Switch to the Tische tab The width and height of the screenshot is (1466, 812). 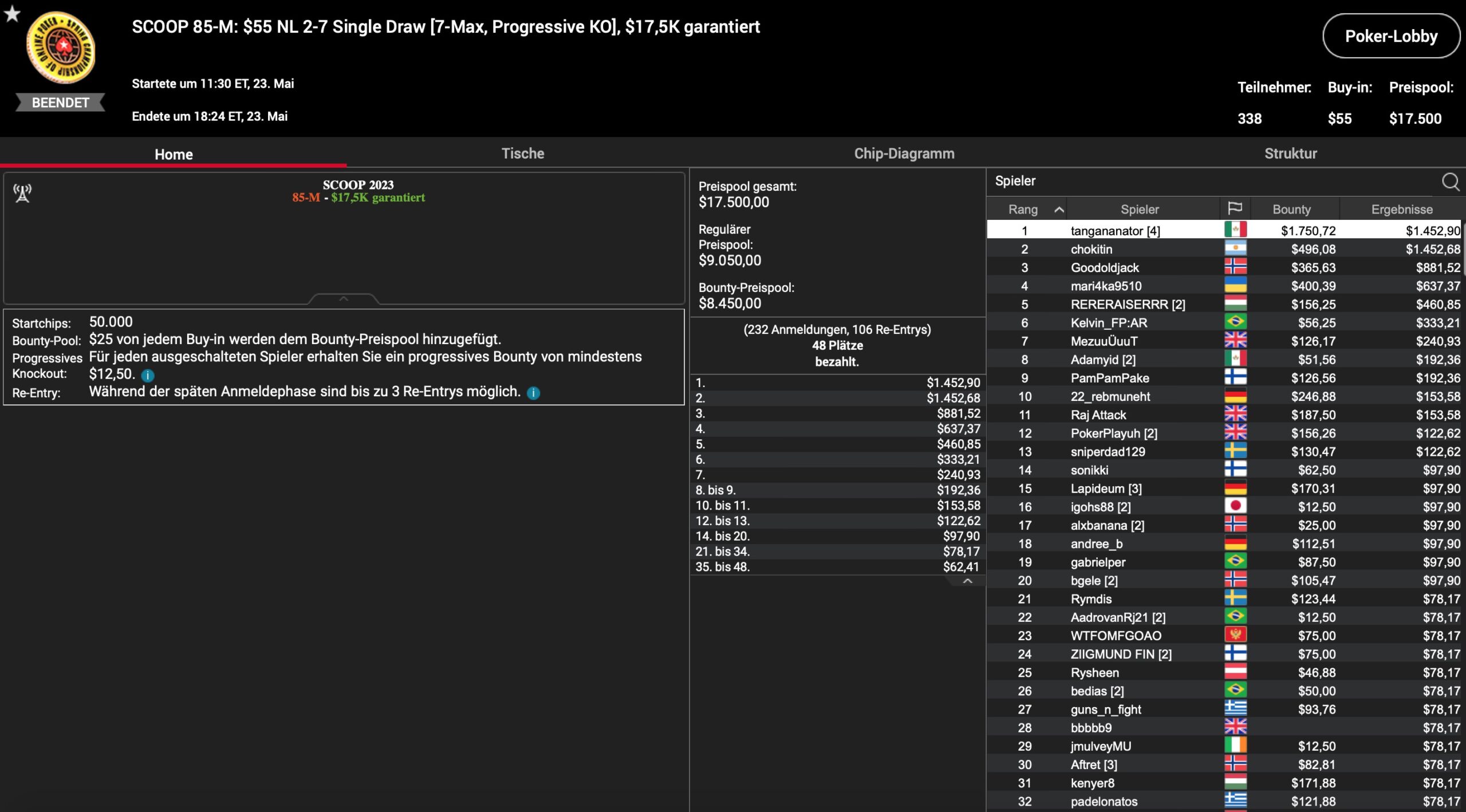pos(522,153)
